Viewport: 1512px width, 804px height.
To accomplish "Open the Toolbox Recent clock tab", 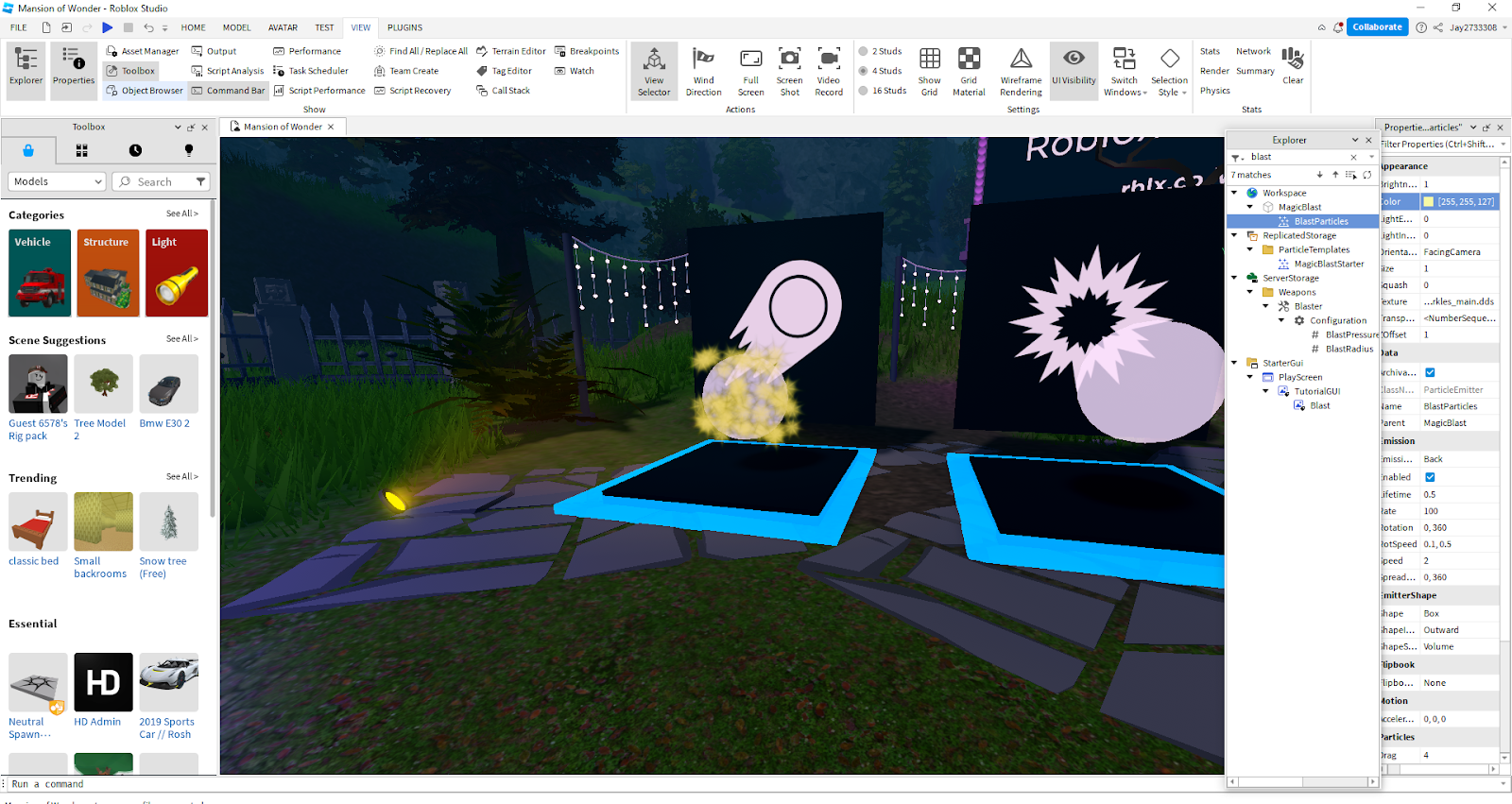I will [135, 150].
